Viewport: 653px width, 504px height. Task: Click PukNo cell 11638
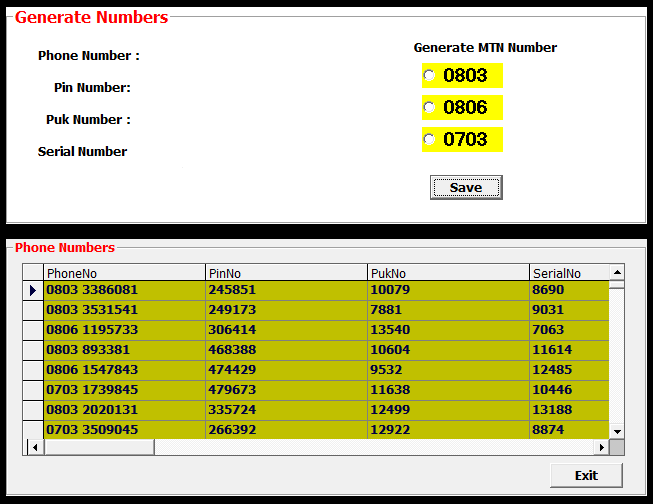[x=449, y=390]
